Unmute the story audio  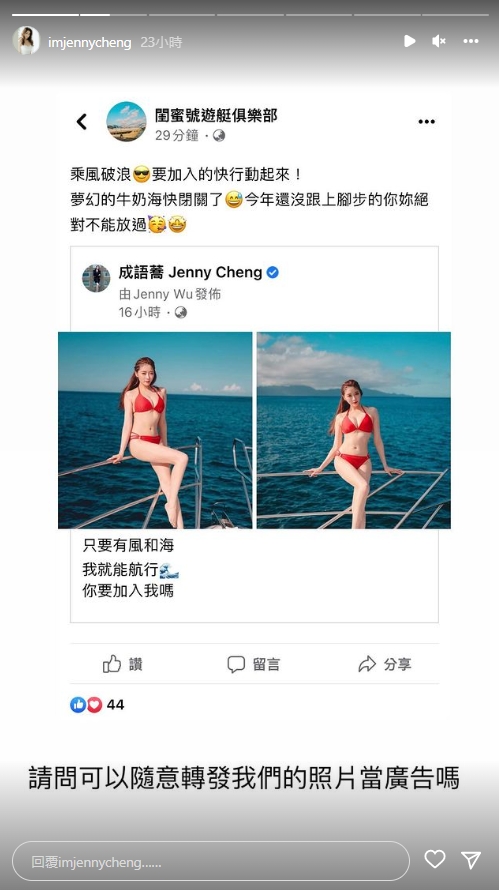[439, 41]
